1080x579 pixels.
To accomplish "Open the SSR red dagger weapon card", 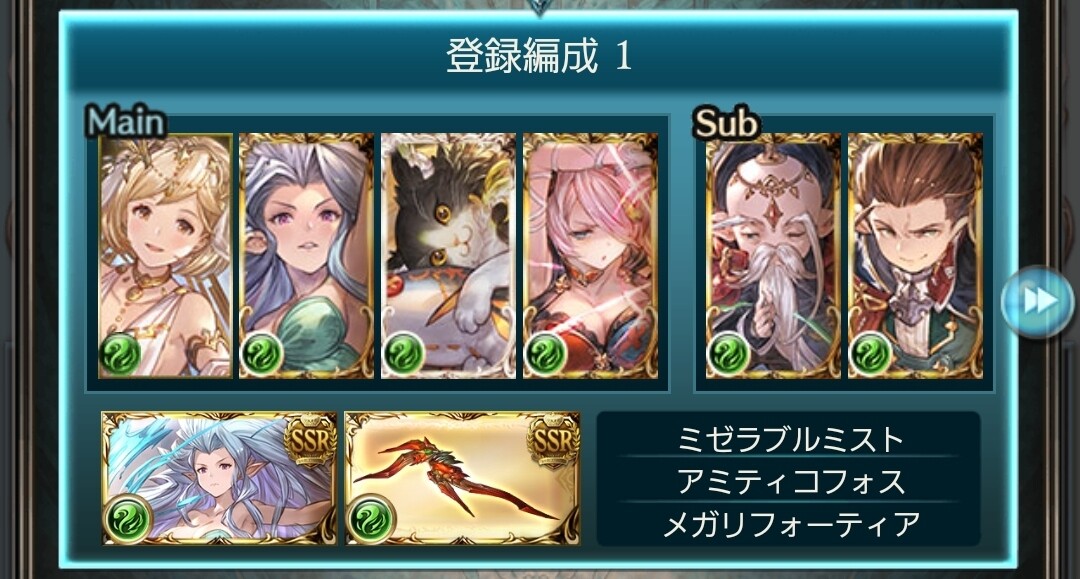I will click(462, 478).
